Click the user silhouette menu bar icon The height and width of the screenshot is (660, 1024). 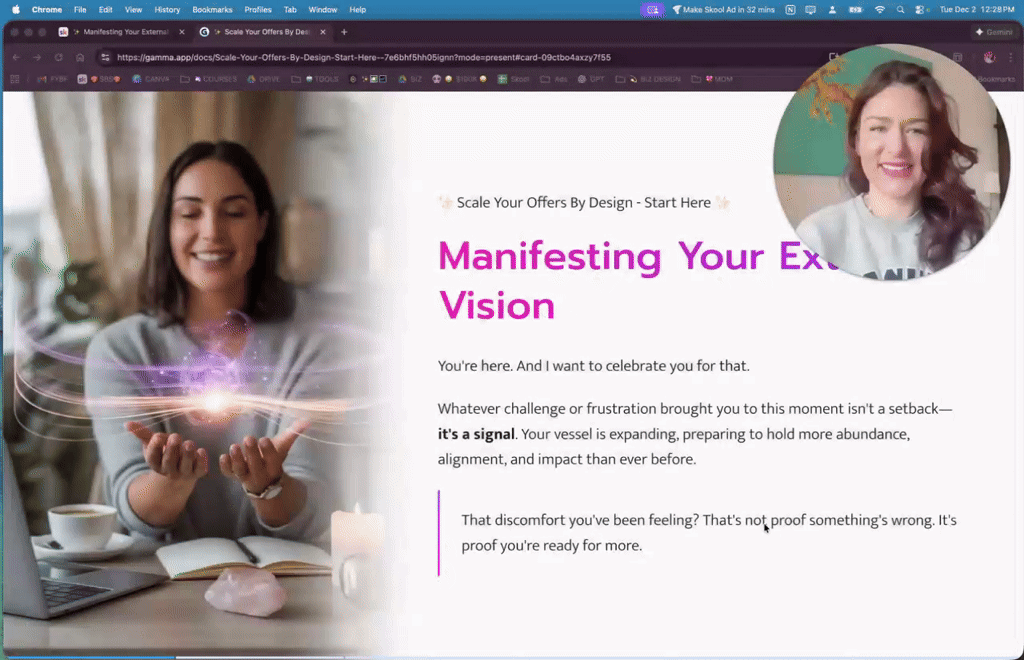(832, 10)
